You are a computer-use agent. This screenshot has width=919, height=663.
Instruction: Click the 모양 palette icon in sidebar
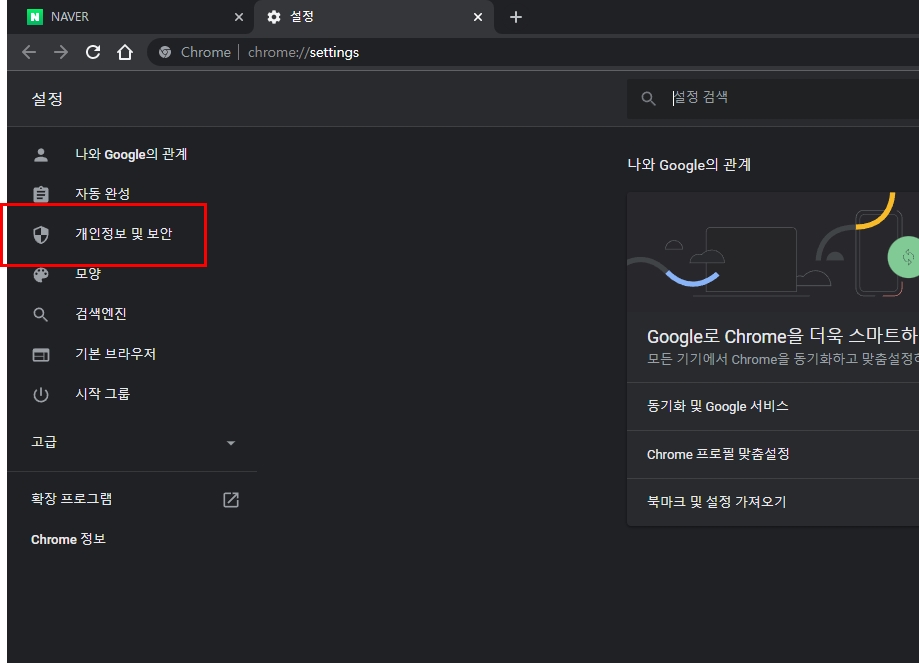pos(41,273)
